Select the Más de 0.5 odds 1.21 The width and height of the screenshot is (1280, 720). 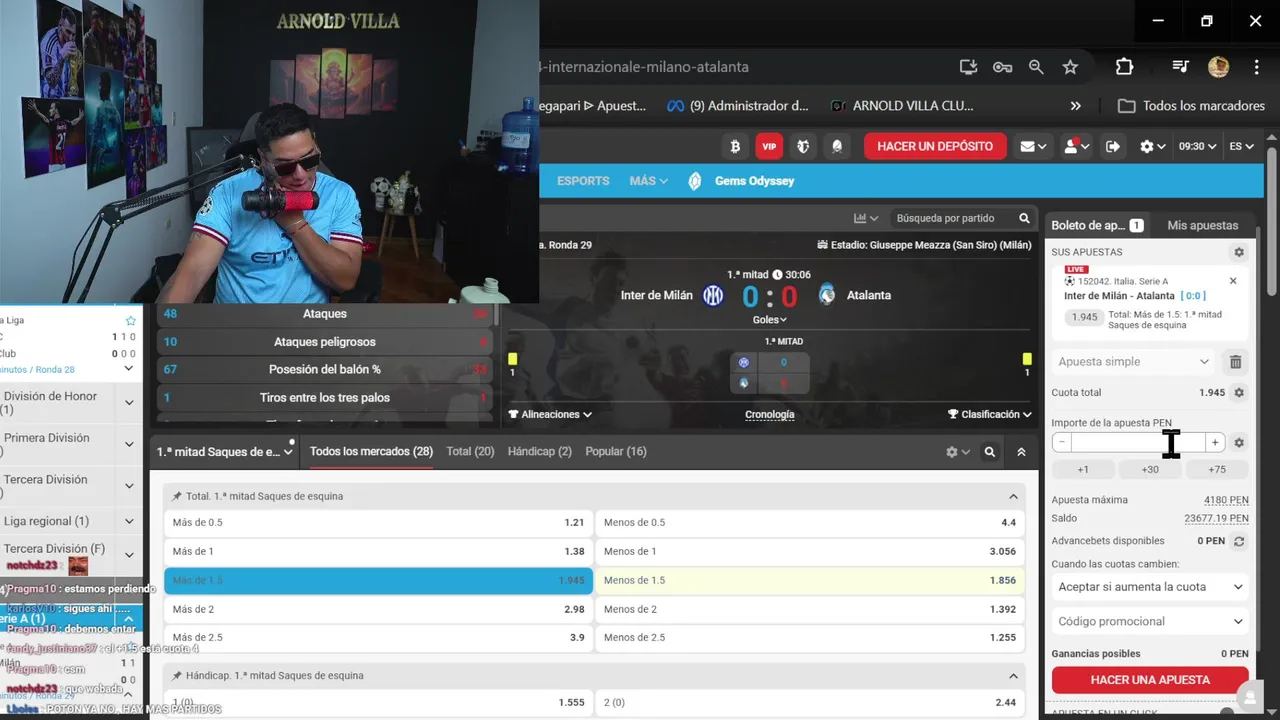[x=378, y=522]
